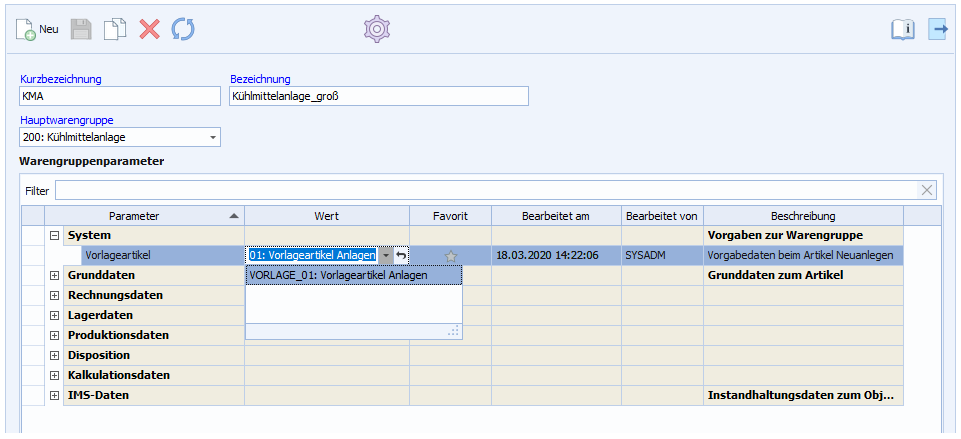Toggle the favorite star for Vorlageartikel
This screenshot has width=961, height=439.
pos(450,256)
